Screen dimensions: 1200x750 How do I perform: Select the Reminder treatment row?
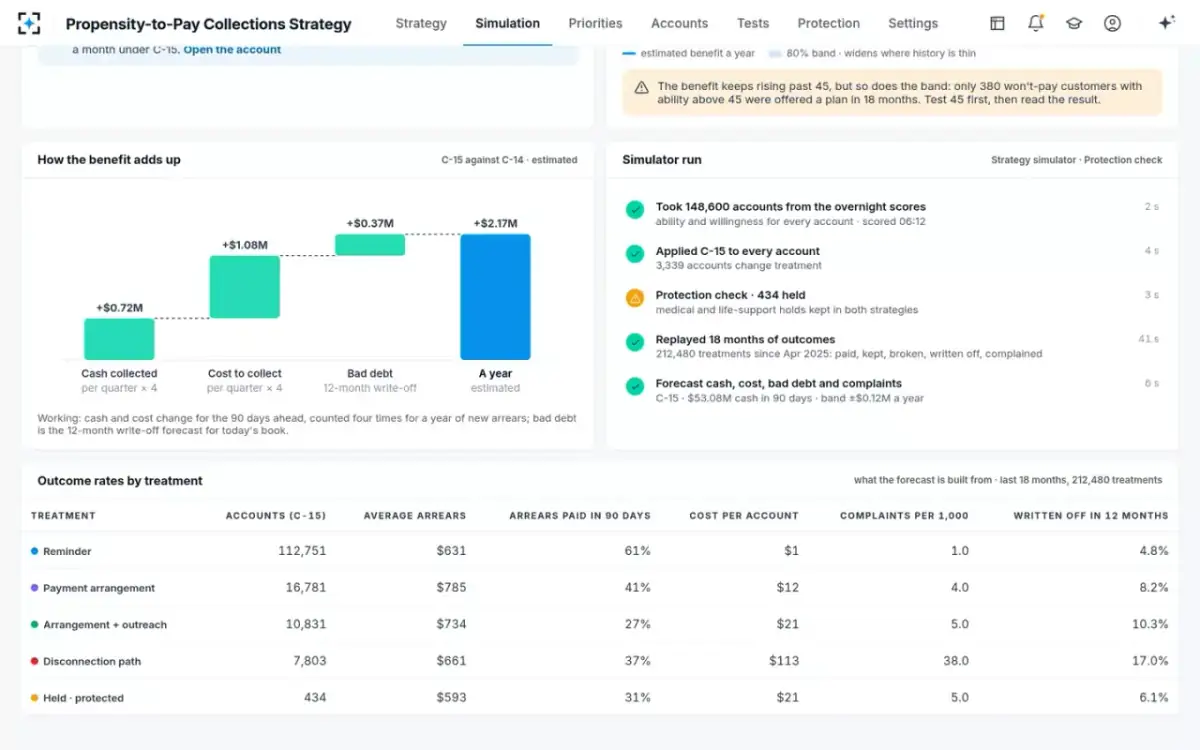pyautogui.click(x=600, y=551)
